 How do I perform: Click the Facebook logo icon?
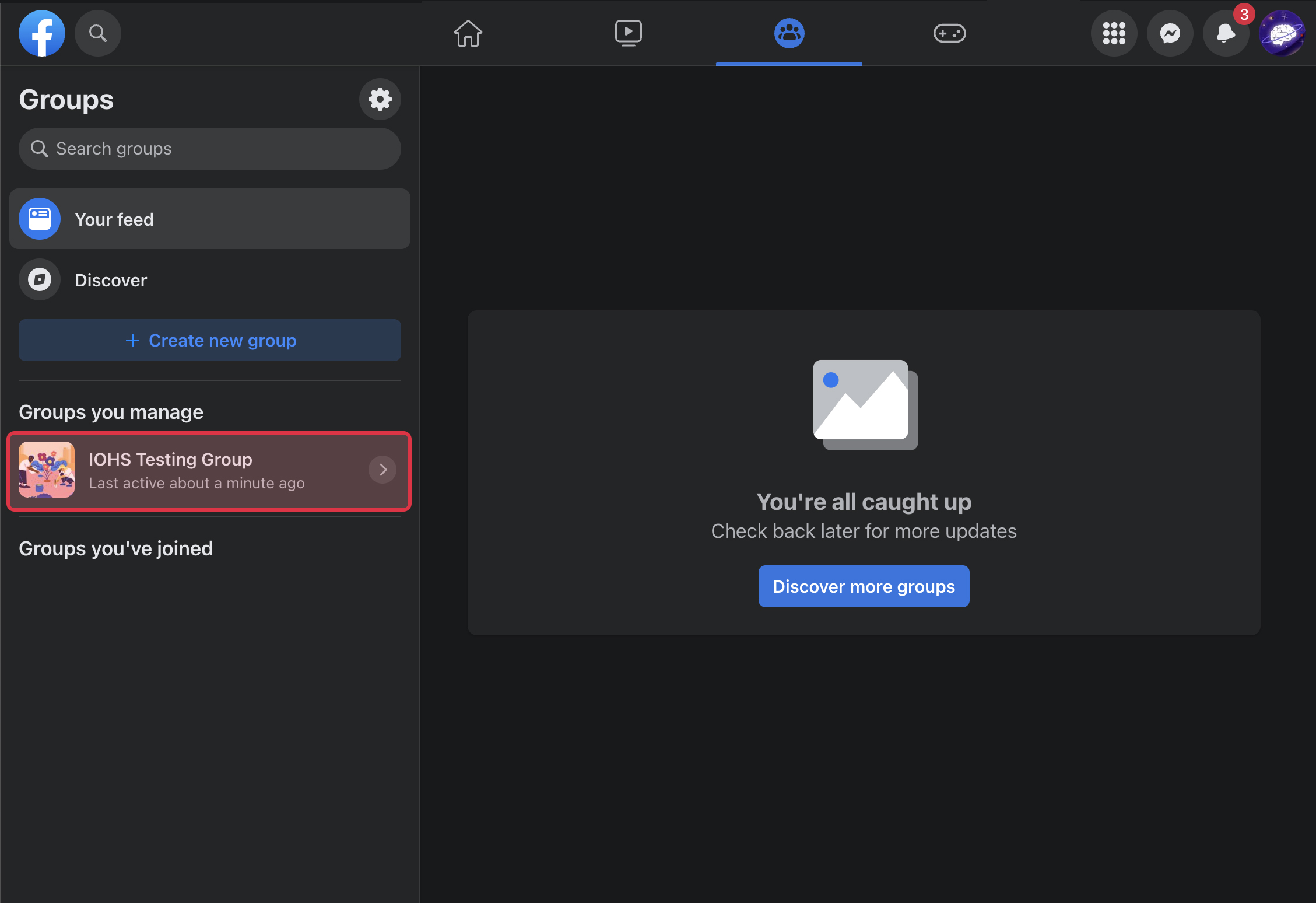pyautogui.click(x=41, y=33)
